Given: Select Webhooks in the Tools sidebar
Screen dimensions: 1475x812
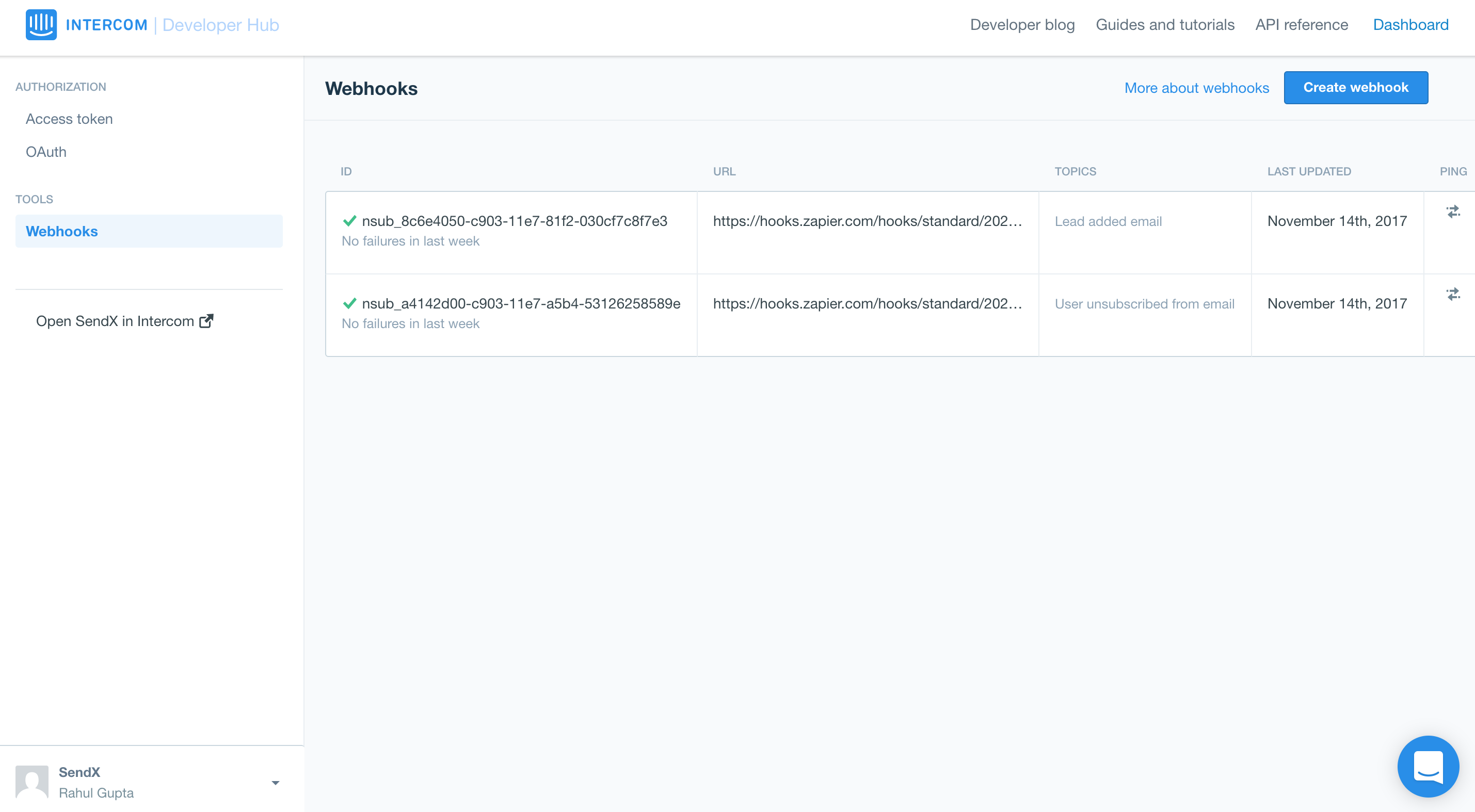Looking at the screenshot, I should point(62,231).
